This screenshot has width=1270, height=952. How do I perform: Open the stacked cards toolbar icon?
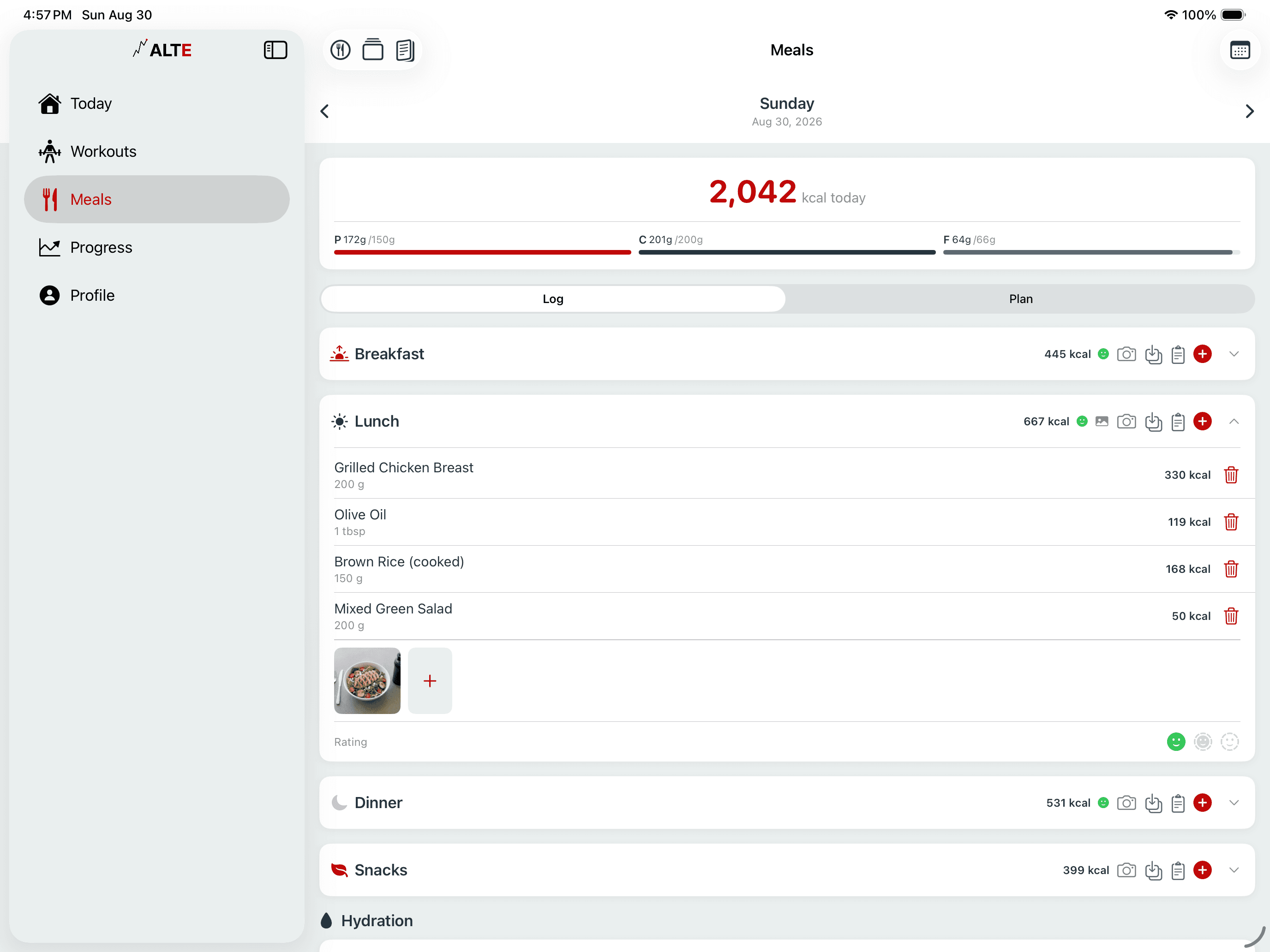[372, 50]
